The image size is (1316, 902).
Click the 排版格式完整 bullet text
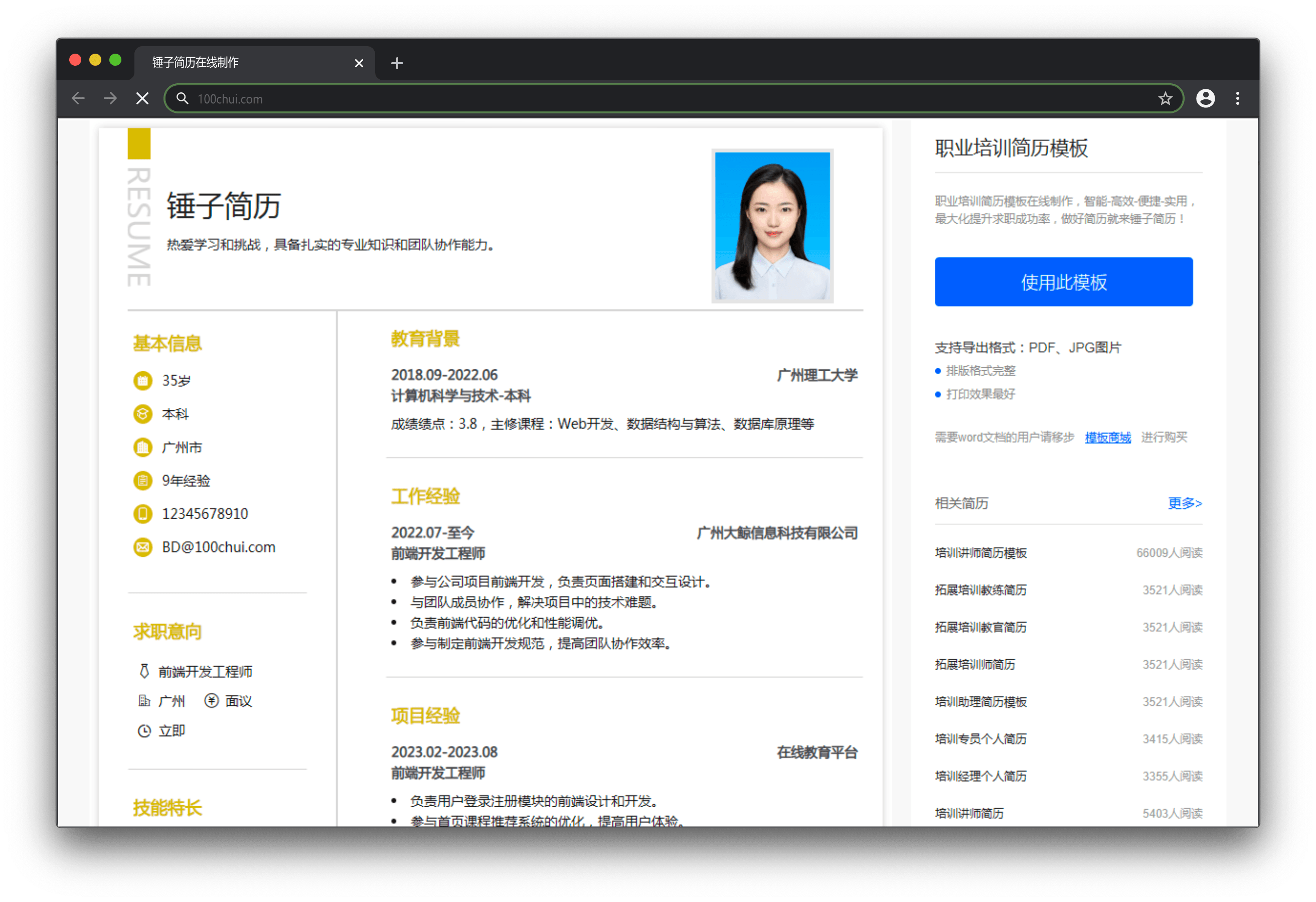coord(981,371)
